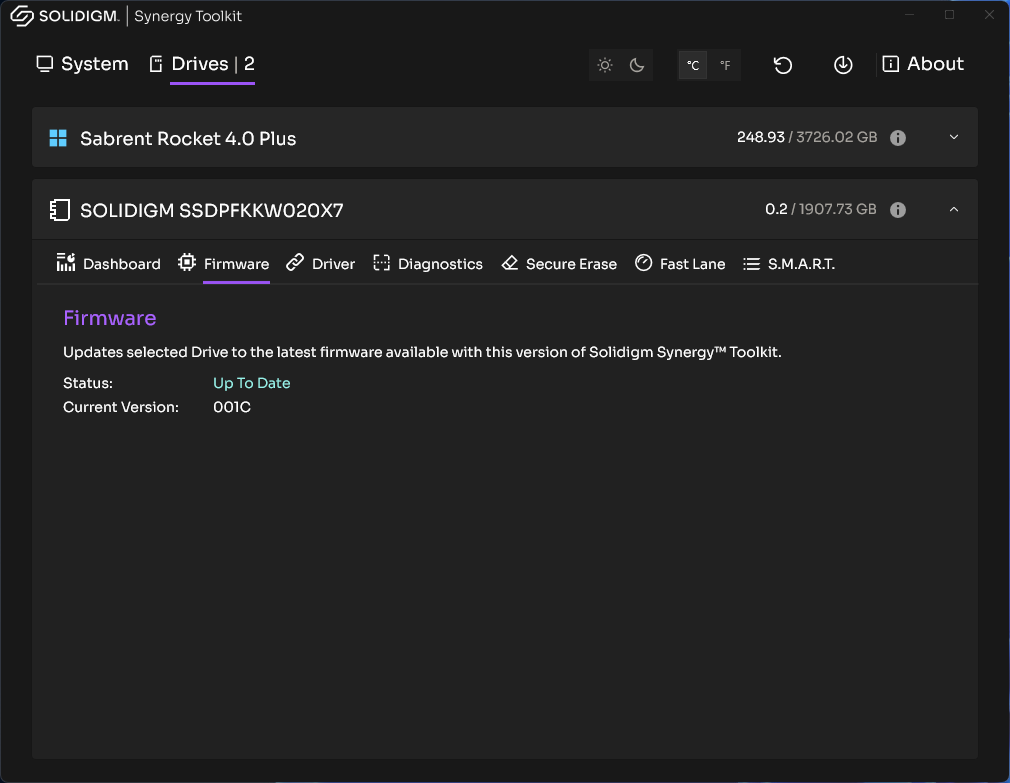Switch to light theme with sun icon
The width and height of the screenshot is (1010, 783).
605,65
